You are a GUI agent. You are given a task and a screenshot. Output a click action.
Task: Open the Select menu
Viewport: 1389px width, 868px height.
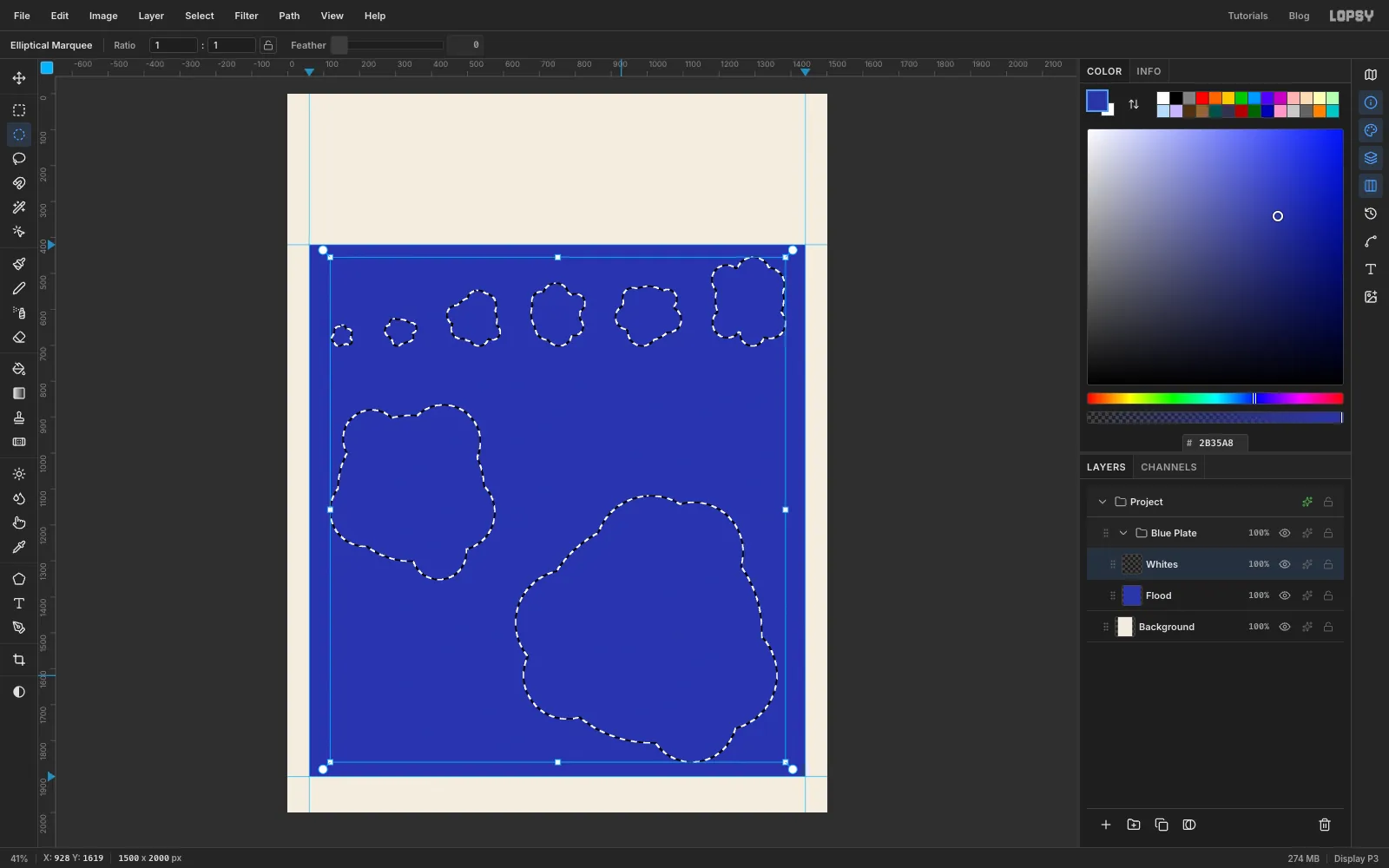click(x=200, y=16)
